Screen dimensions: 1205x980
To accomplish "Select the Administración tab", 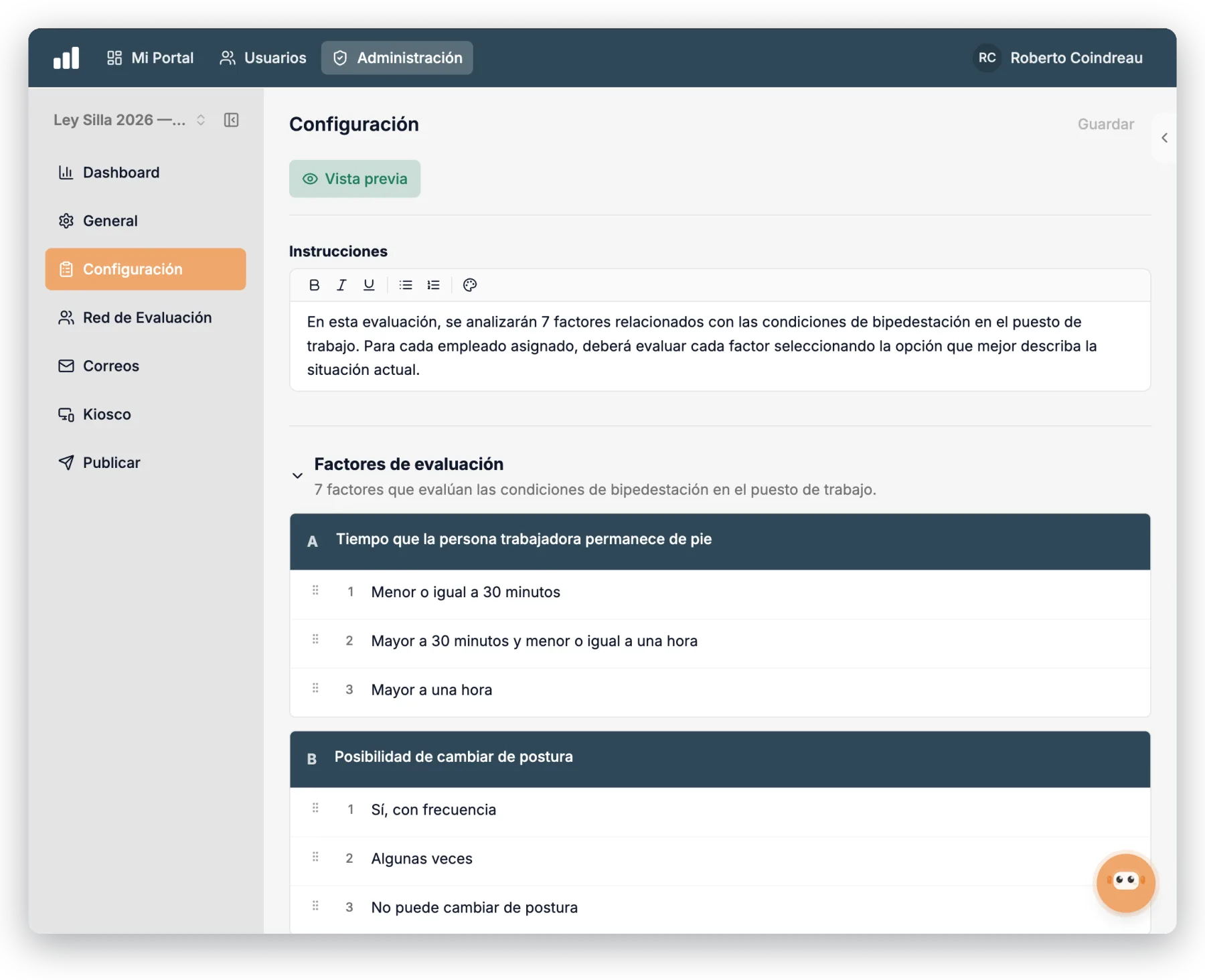I will (x=397, y=58).
